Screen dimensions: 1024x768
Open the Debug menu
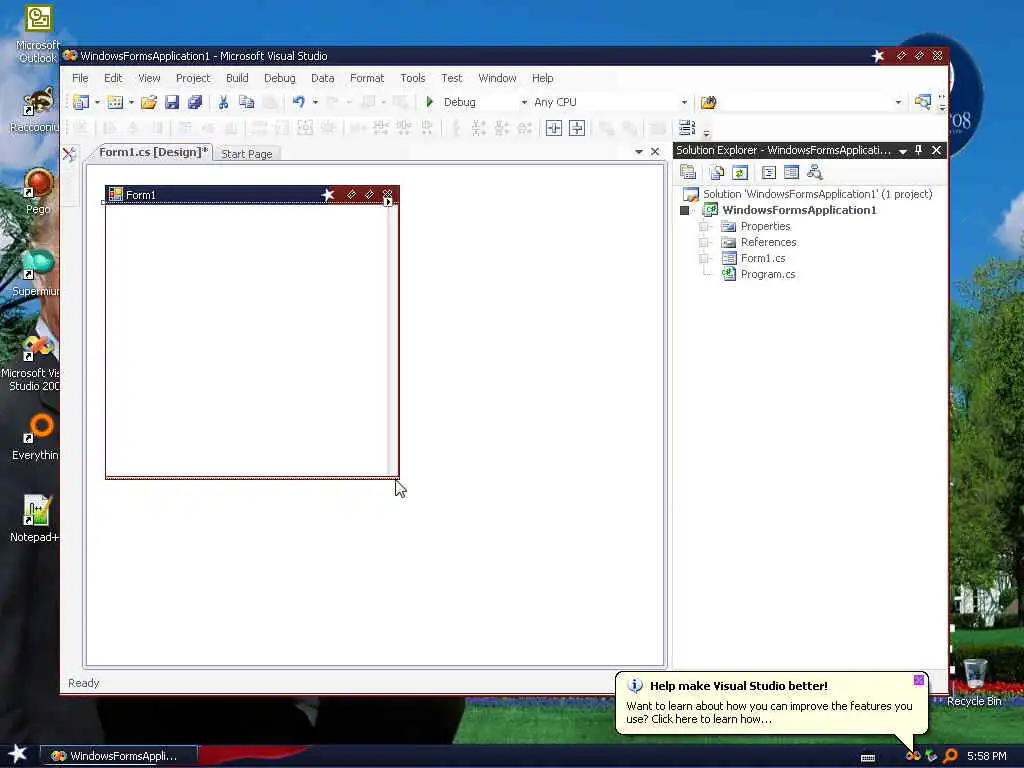click(280, 78)
